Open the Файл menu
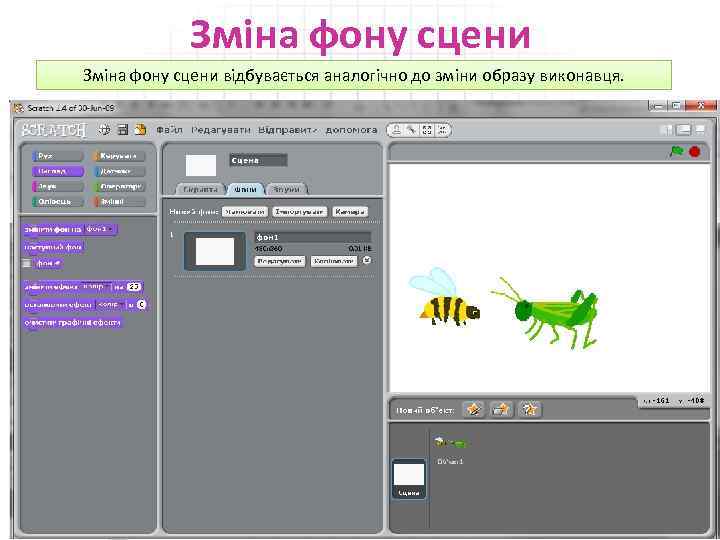The image size is (720, 540). pyautogui.click(x=169, y=130)
